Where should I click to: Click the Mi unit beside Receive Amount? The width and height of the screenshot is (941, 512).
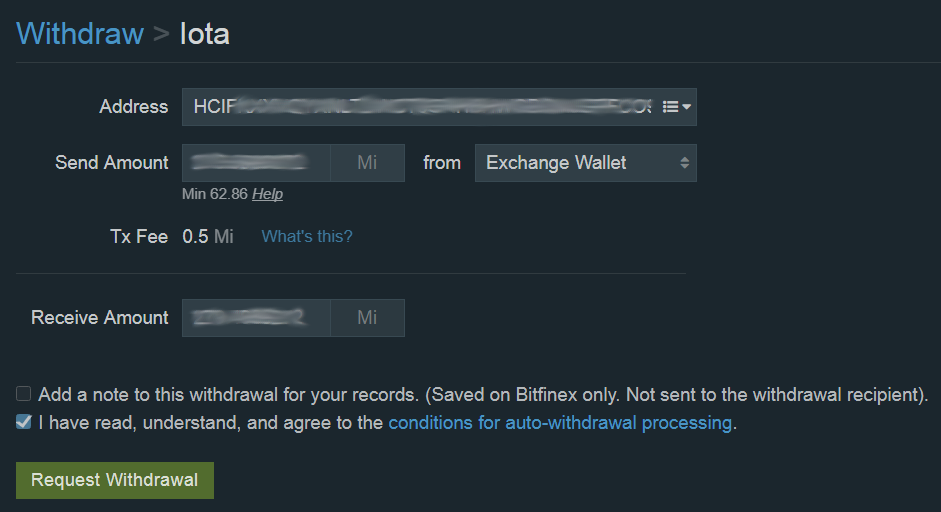[367, 318]
